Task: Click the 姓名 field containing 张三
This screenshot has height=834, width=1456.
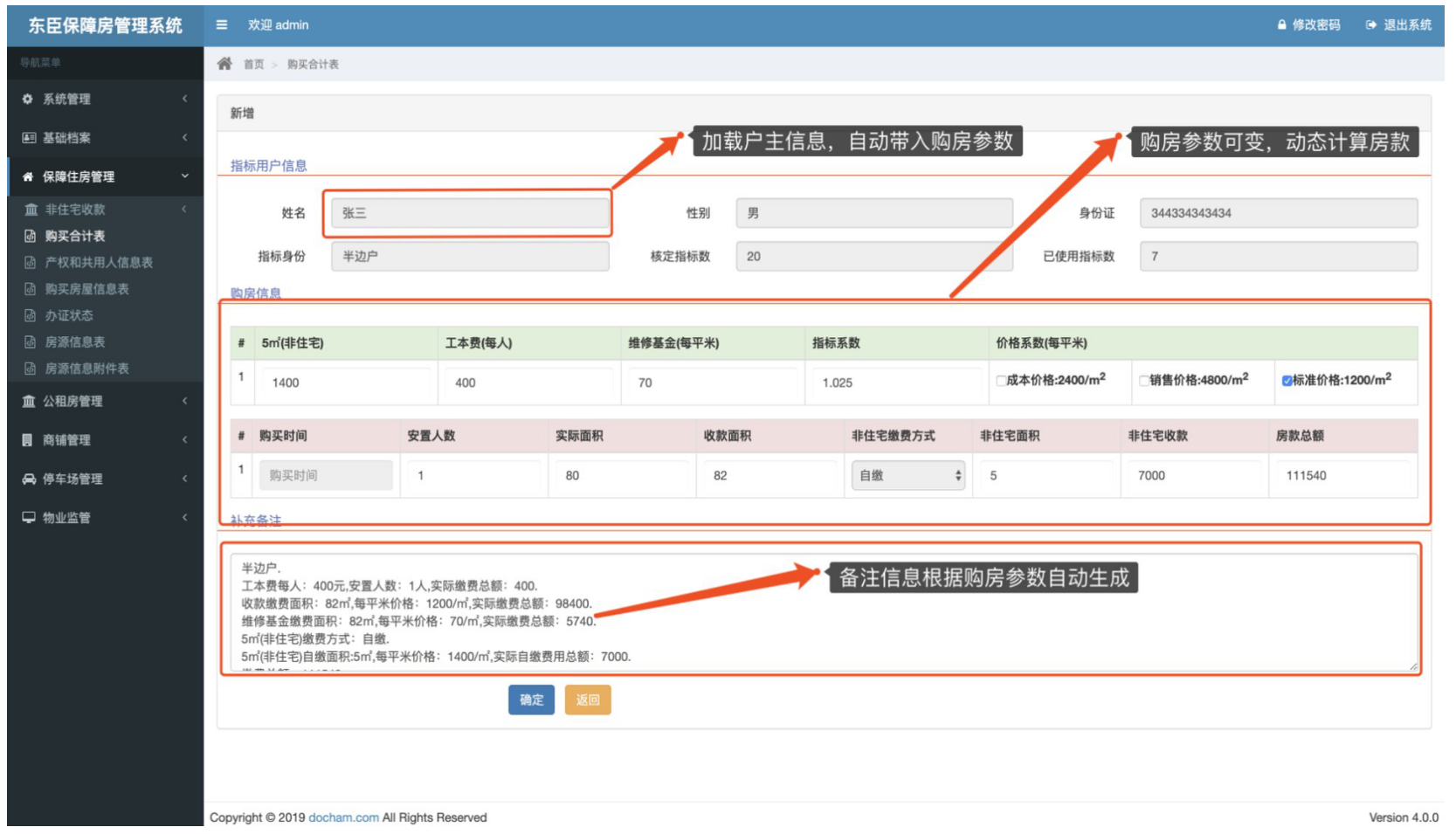Action: 470,213
